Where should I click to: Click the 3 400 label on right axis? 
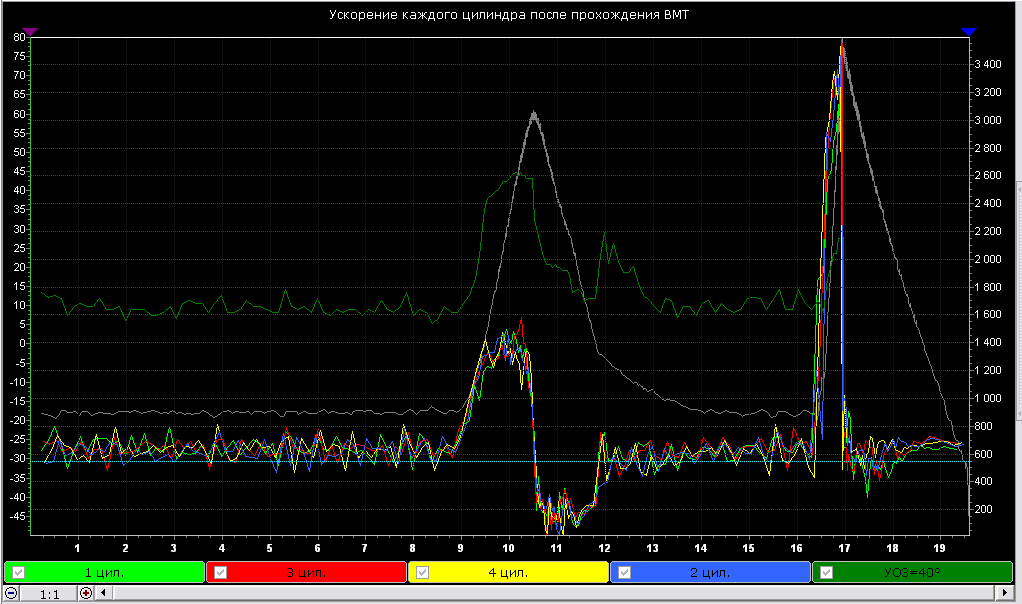(x=988, y=64)
